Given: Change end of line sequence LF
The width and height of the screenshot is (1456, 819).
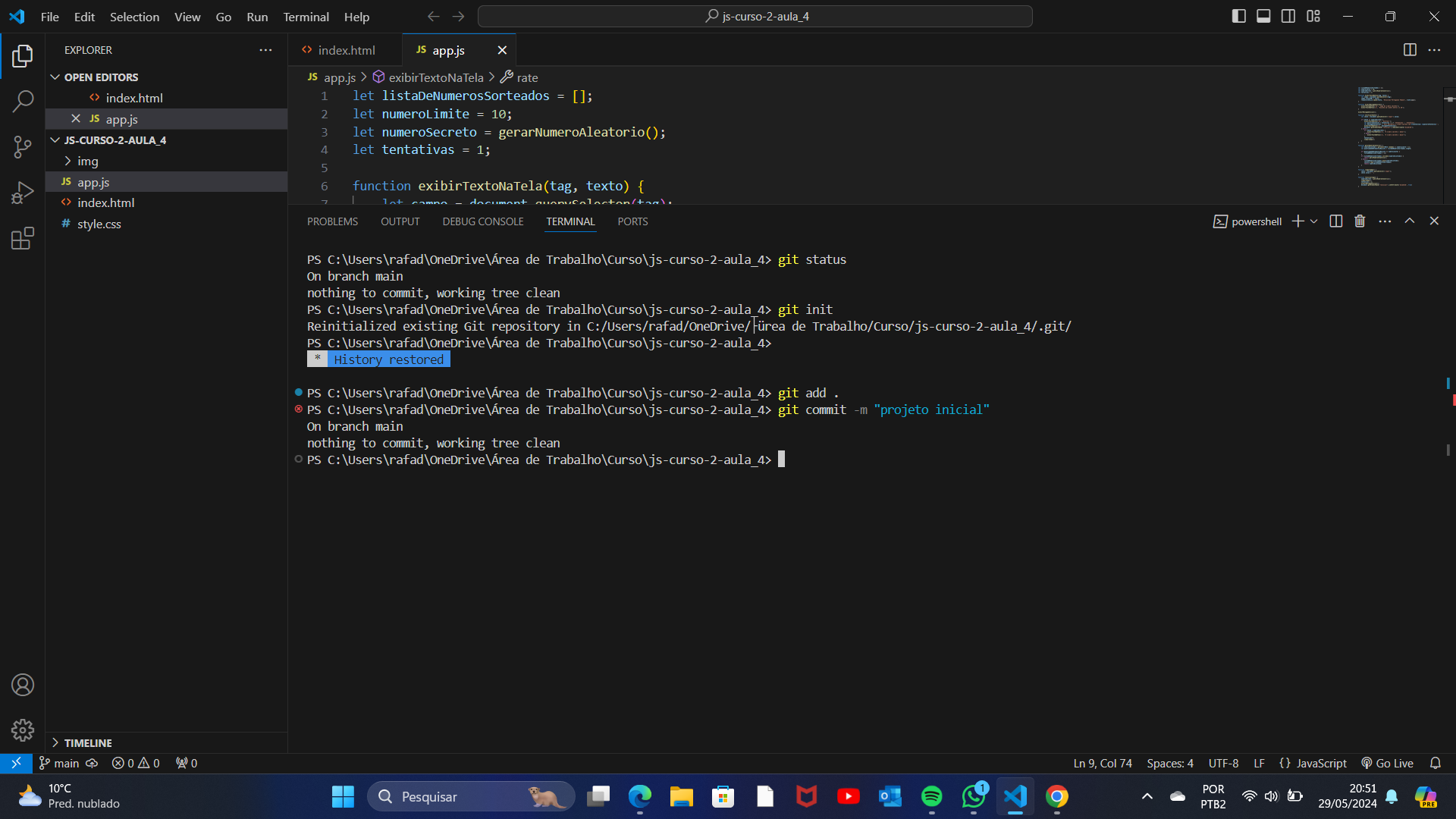Looking at the screenshot, I should tap(1259, 763).
